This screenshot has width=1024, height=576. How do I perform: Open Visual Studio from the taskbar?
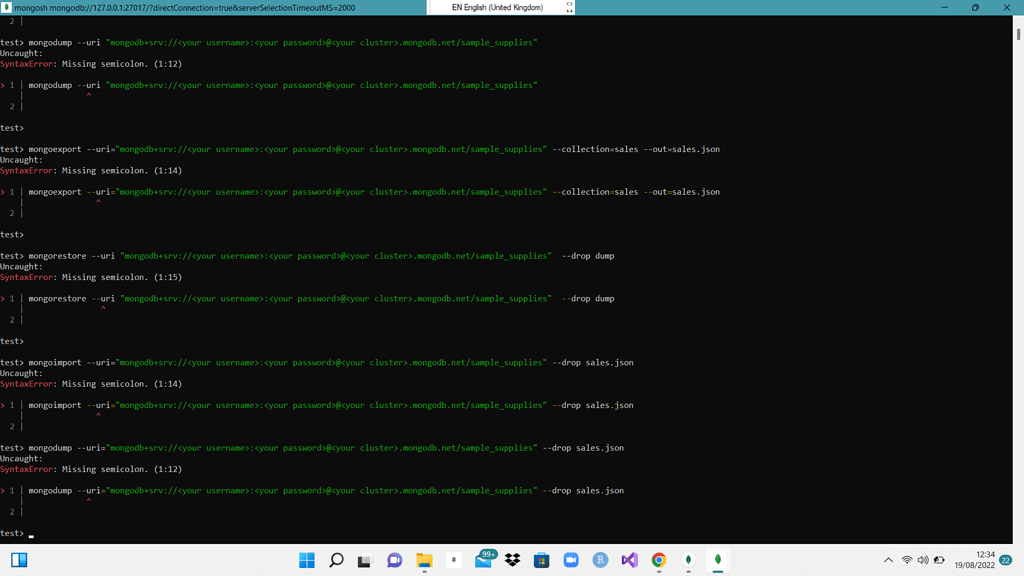pos(629,560)
